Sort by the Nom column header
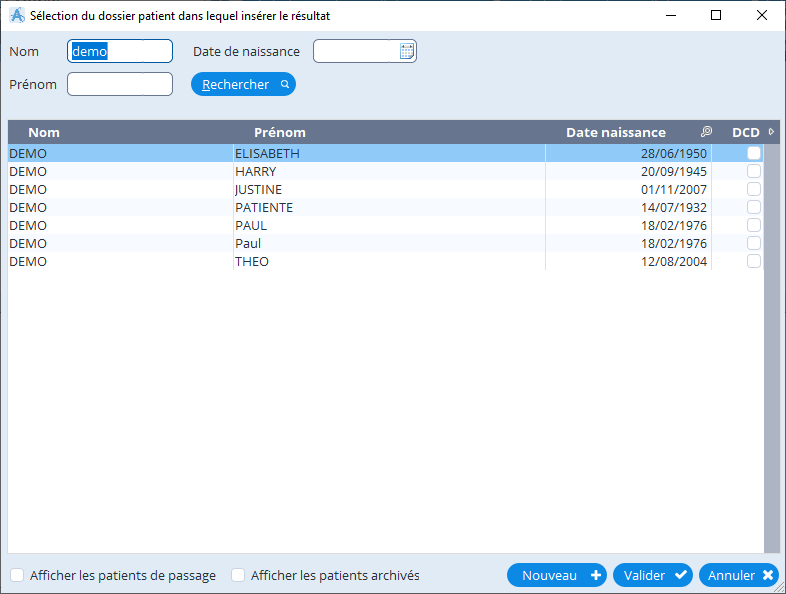This screenshot has height=594, width=786. coord(44,132)
